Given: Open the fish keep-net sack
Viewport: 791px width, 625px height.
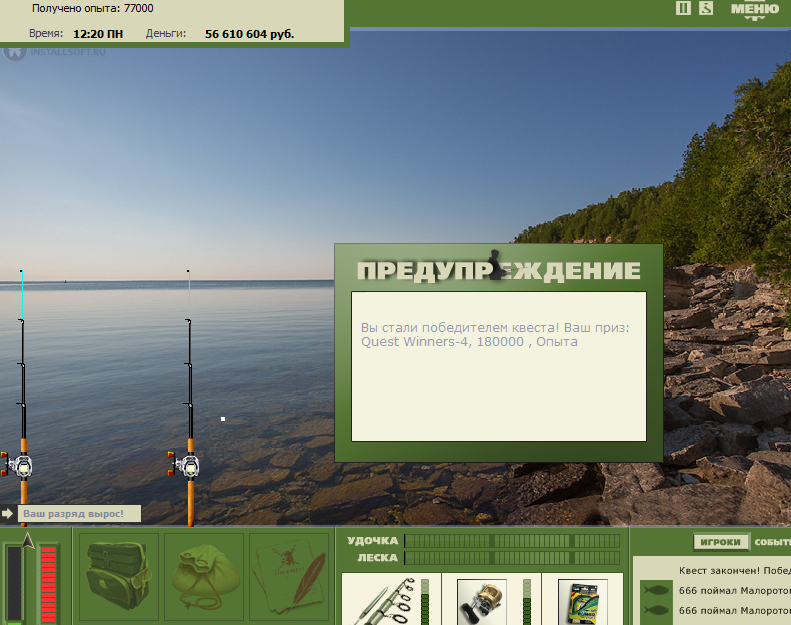Looking at the screenshot, I should click(x=204, y=577).
